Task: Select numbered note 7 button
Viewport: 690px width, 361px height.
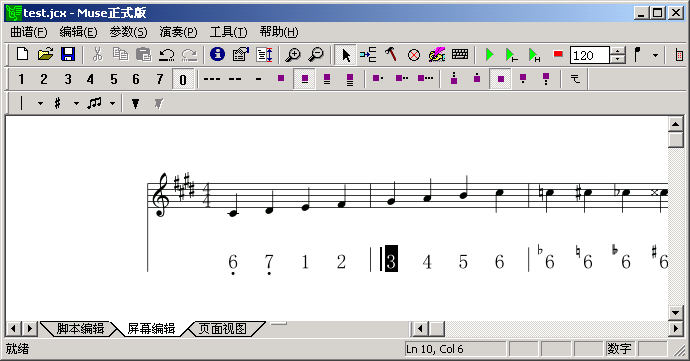Action: click(x=160, y=79)
